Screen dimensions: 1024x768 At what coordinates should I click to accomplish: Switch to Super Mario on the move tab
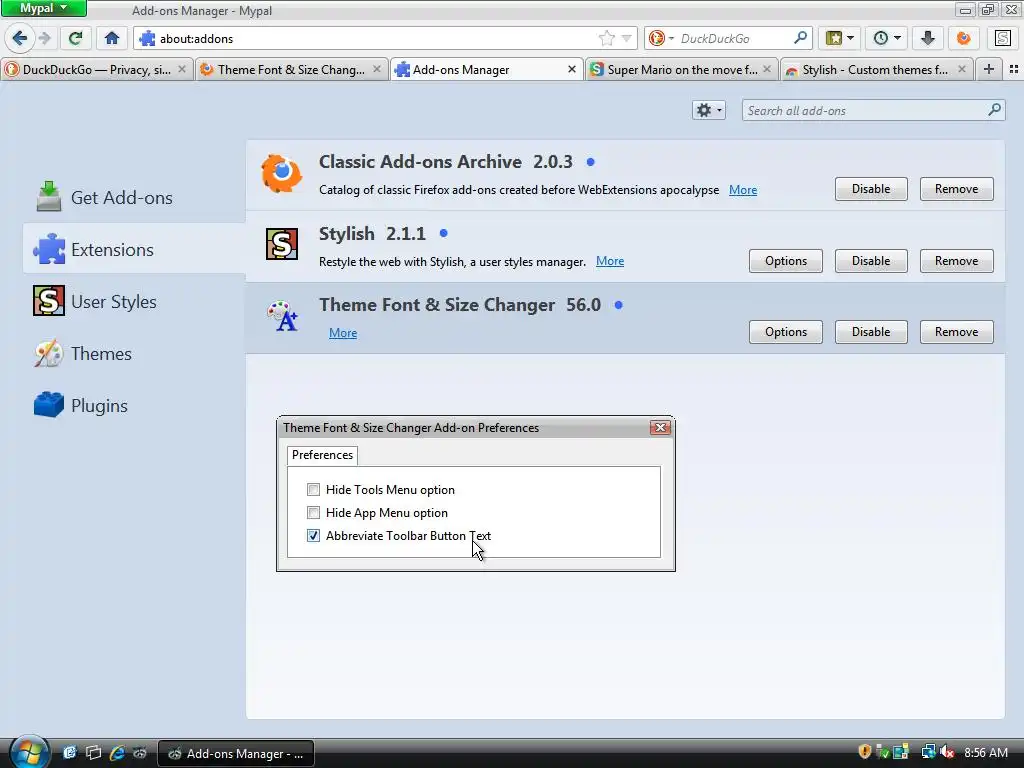coord(682,69)
